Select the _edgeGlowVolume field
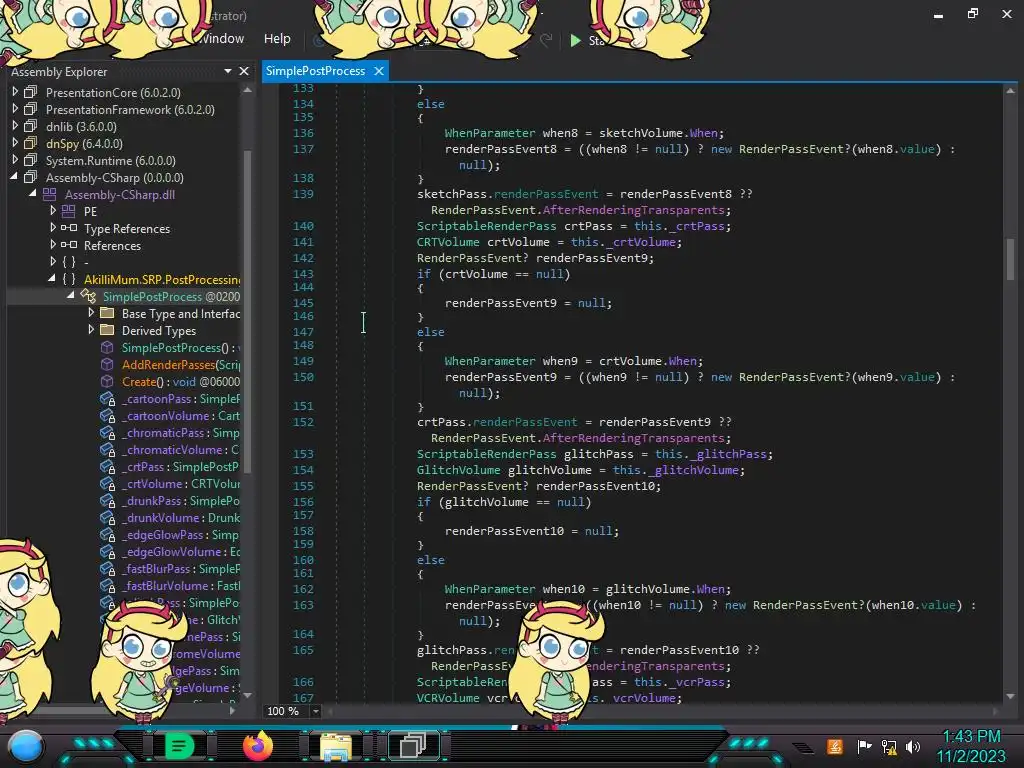Viewport: 1024px width, 768px height. pyautogui.click(x=181, y=551)
